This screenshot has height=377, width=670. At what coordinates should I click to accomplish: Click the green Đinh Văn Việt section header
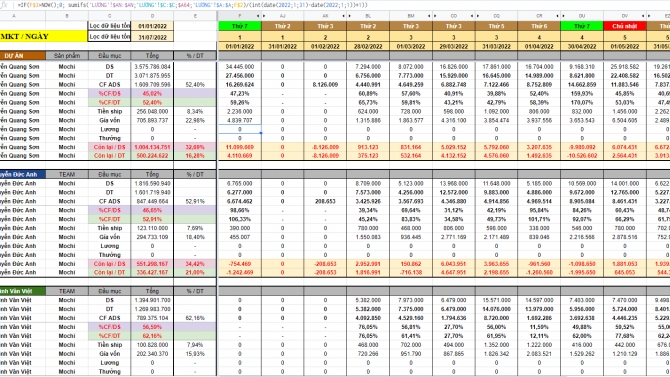[23, 291]
